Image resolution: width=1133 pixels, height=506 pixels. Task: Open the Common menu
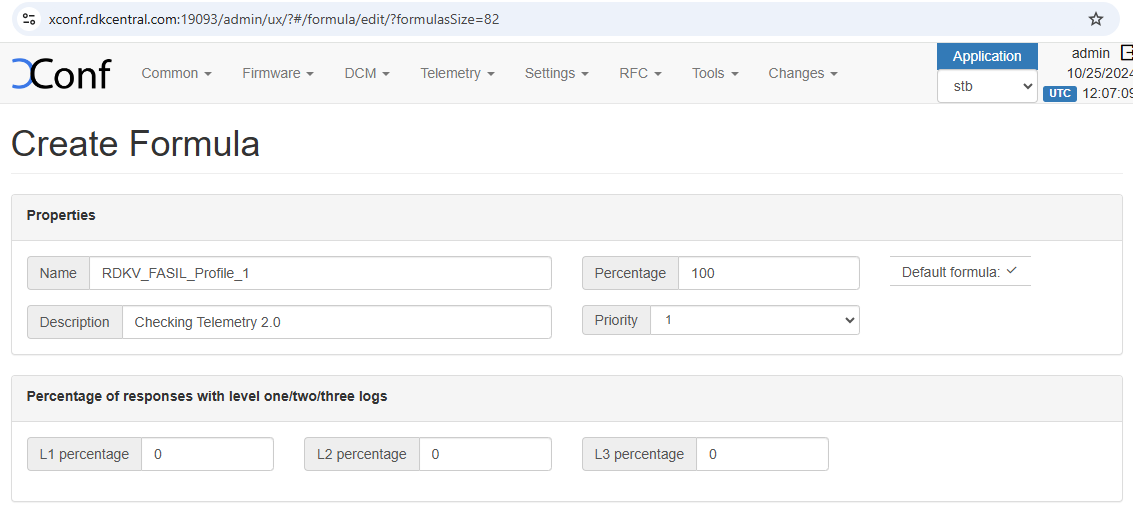click(176, 73)
